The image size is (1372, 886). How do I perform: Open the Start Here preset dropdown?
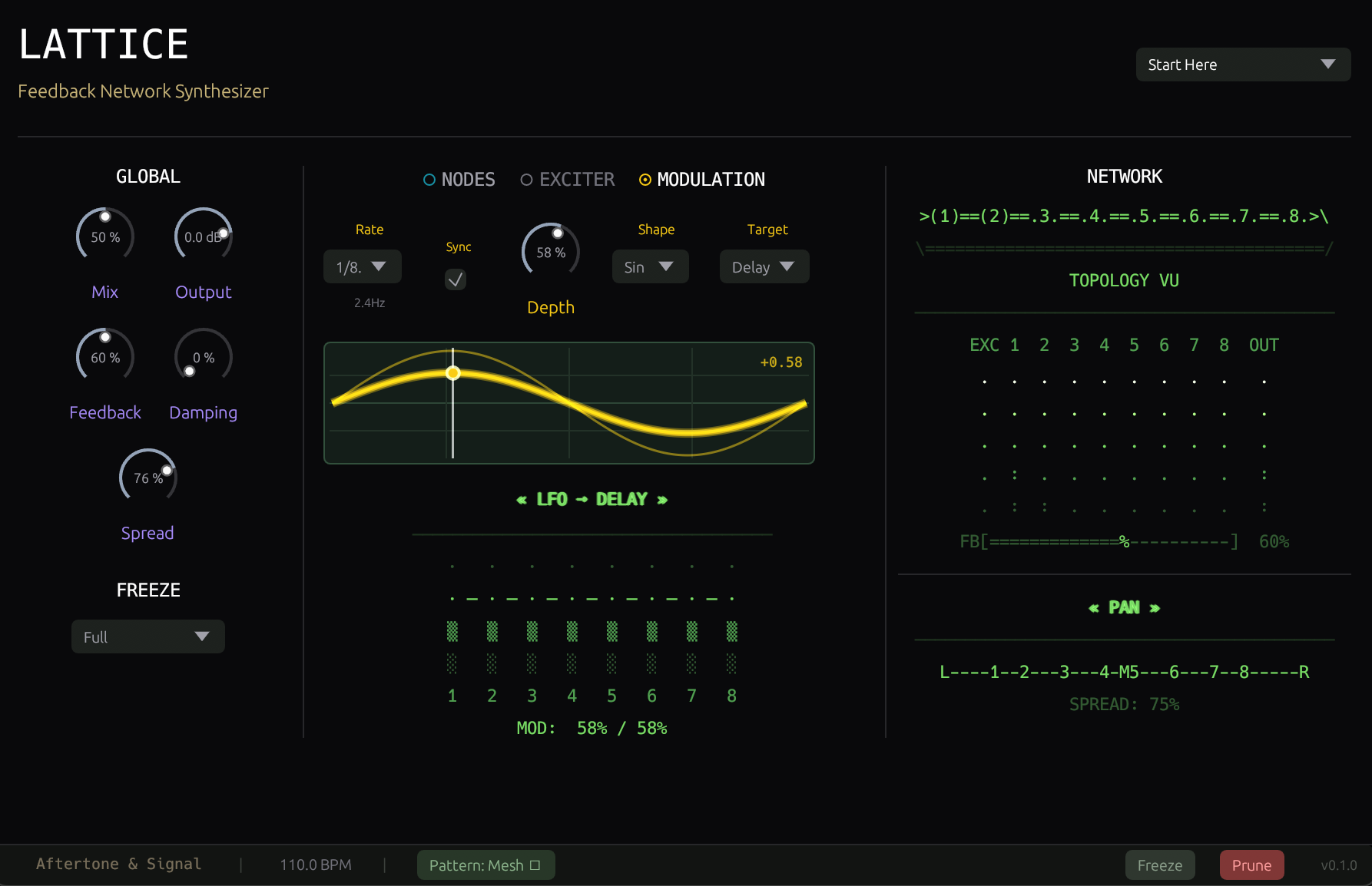pyautogui.click(x=1242, y=64)
